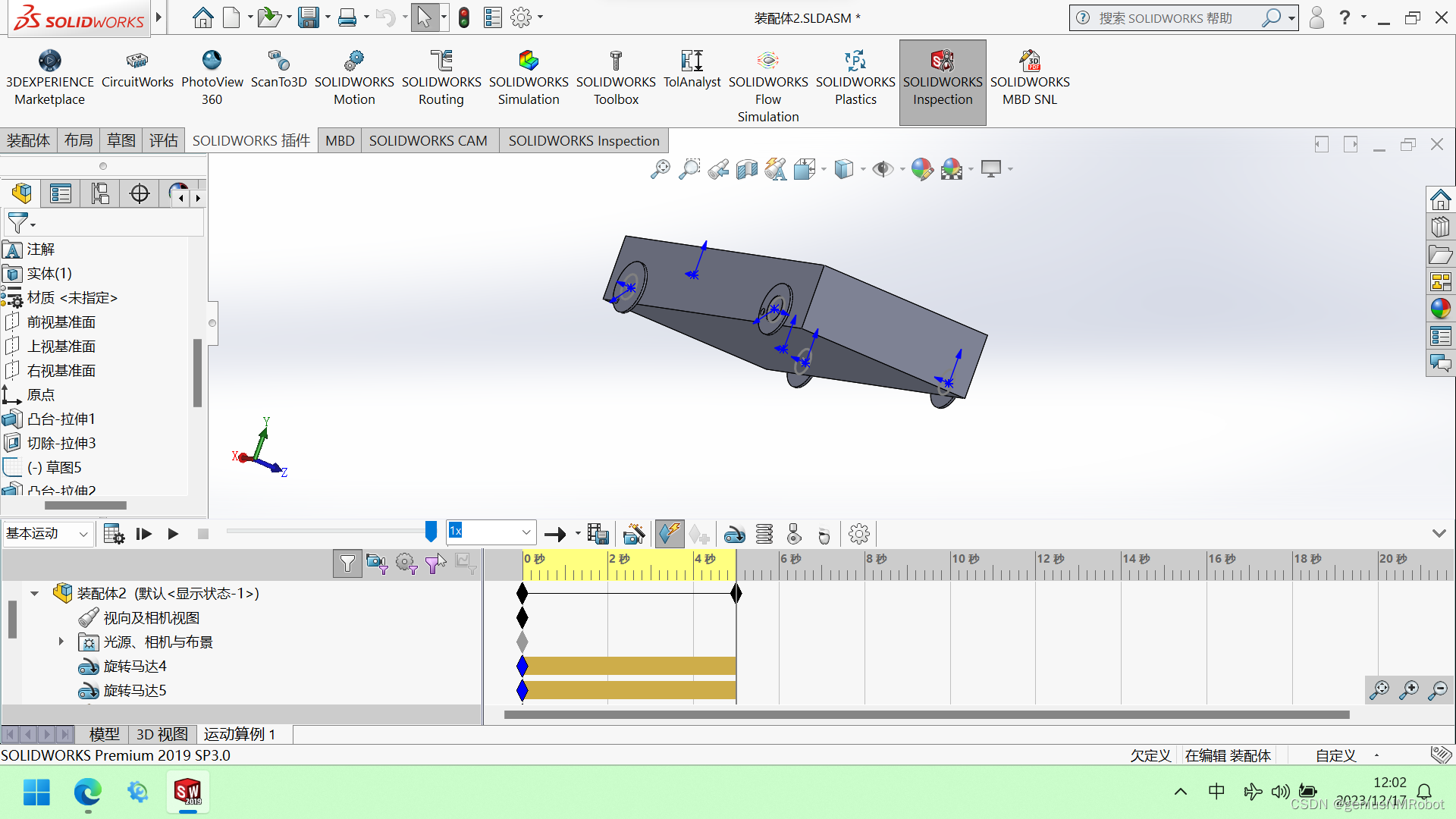Click the animation time slider handle
The image size is (1456, 819).
(431, 532)
